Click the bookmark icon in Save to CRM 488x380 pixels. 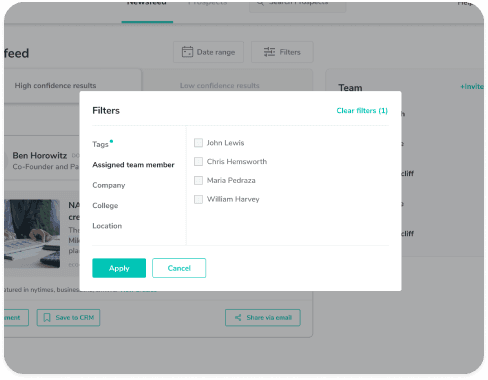click(47, 318)
